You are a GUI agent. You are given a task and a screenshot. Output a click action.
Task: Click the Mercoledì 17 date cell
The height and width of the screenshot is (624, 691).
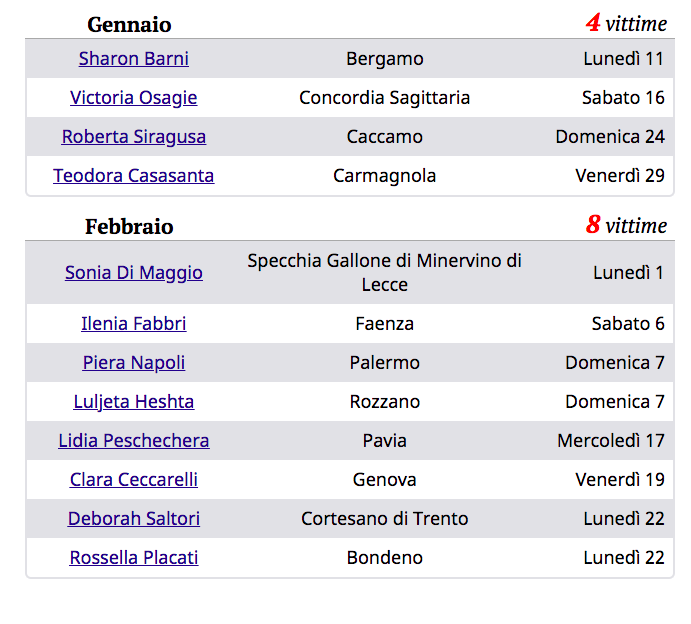click(x=610, y=441)
